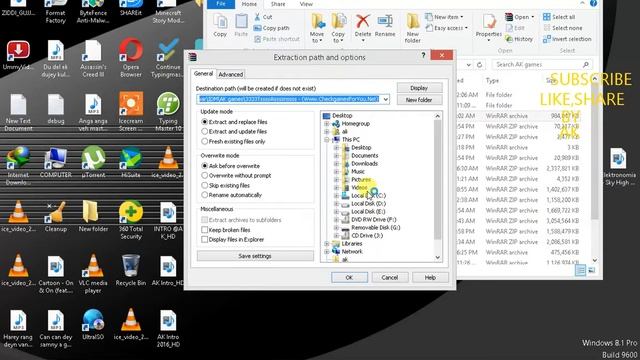
Task: Click the Cut icon in Explorer ribbon
Action: pyautogui.click(x=263, y=17)
